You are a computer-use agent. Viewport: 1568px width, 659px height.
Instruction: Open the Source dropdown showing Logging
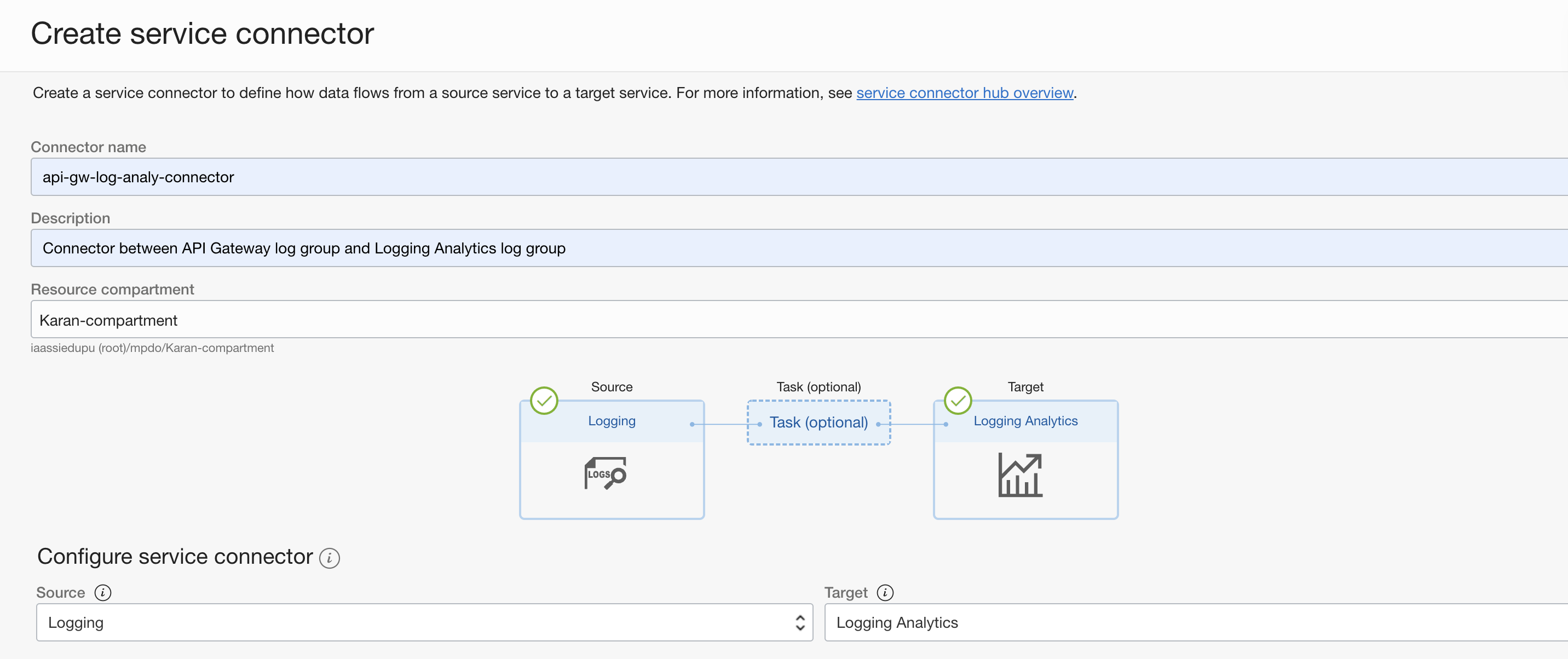pyautogui.click(x=425, y=622)
